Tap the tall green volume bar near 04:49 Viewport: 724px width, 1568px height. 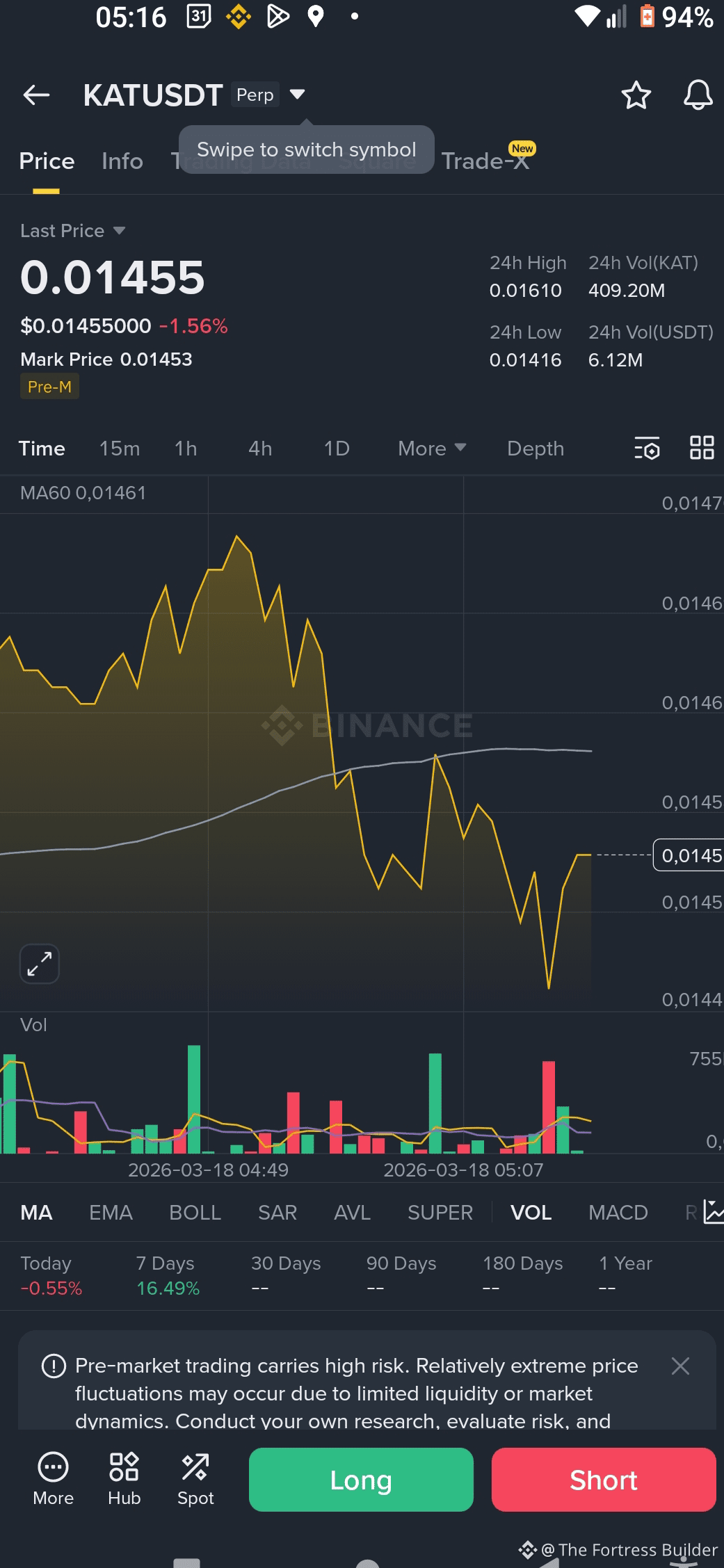tap(194, 1099)
